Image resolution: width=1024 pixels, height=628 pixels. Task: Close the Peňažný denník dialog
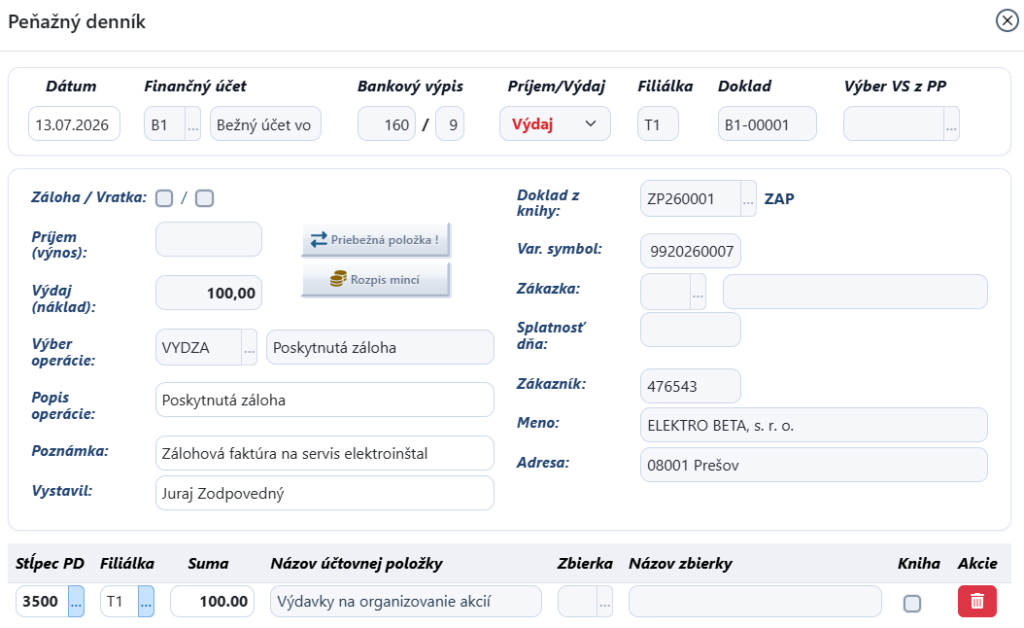(1007, 21)
